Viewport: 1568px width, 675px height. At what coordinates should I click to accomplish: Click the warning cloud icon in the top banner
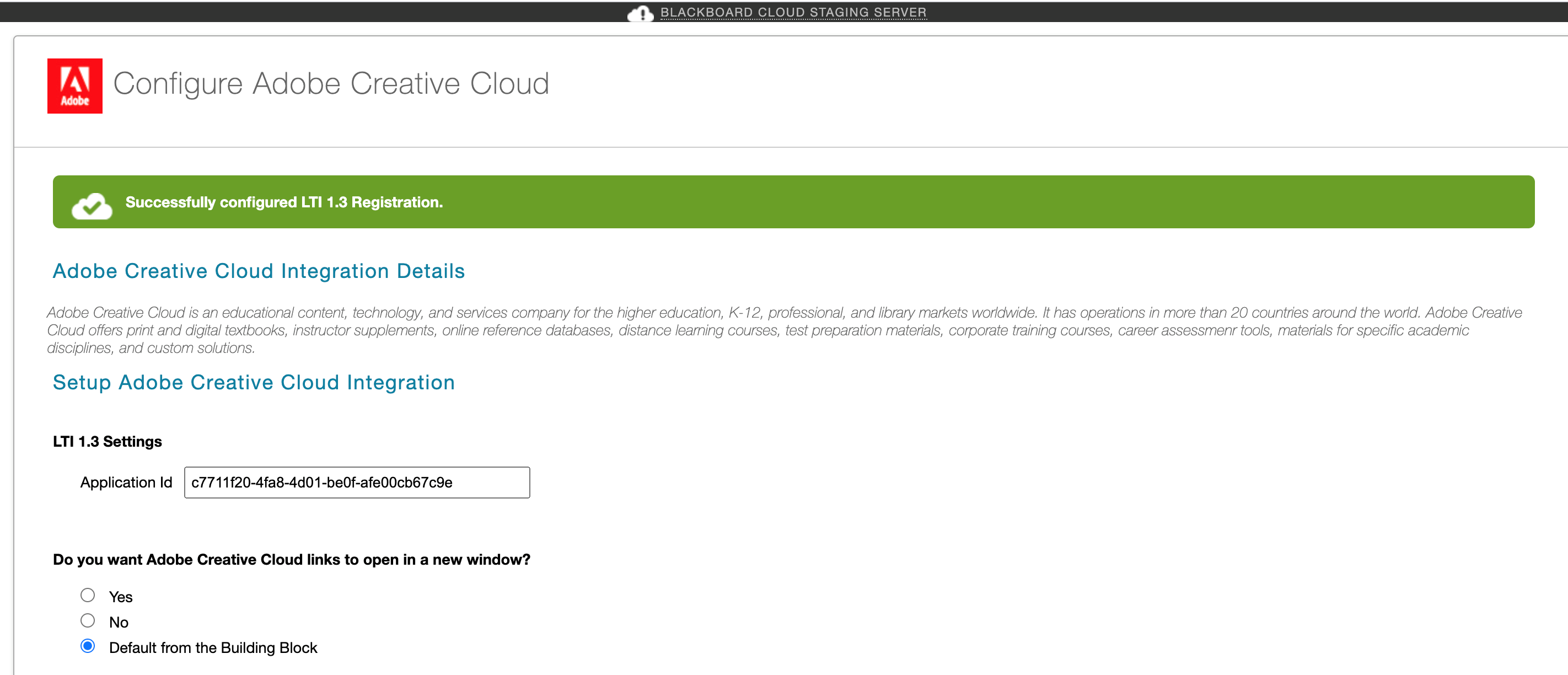640,12
